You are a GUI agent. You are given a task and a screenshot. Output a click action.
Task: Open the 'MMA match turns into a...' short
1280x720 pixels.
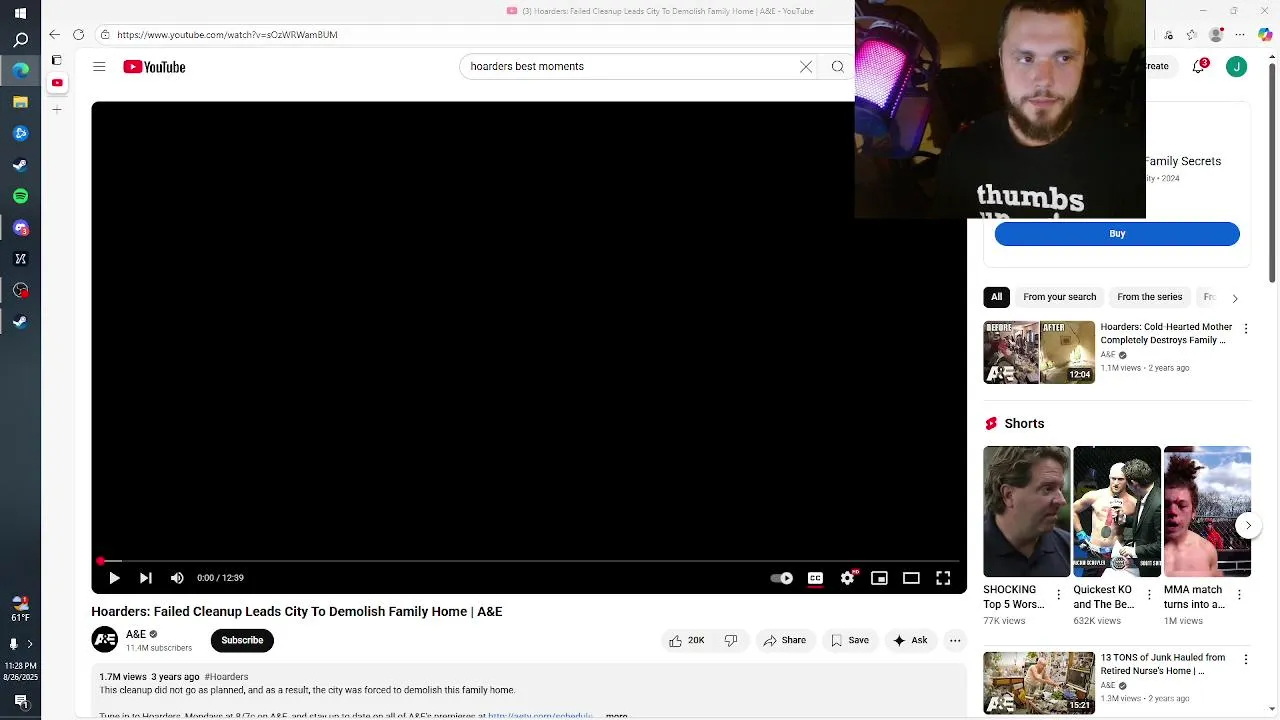(1206, 511)
